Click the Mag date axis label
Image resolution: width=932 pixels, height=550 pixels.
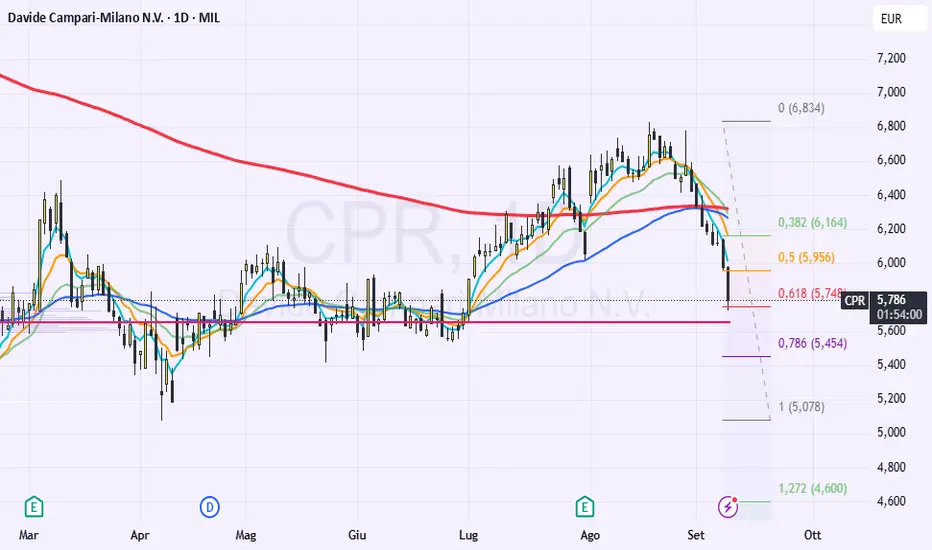coord(245,535)
